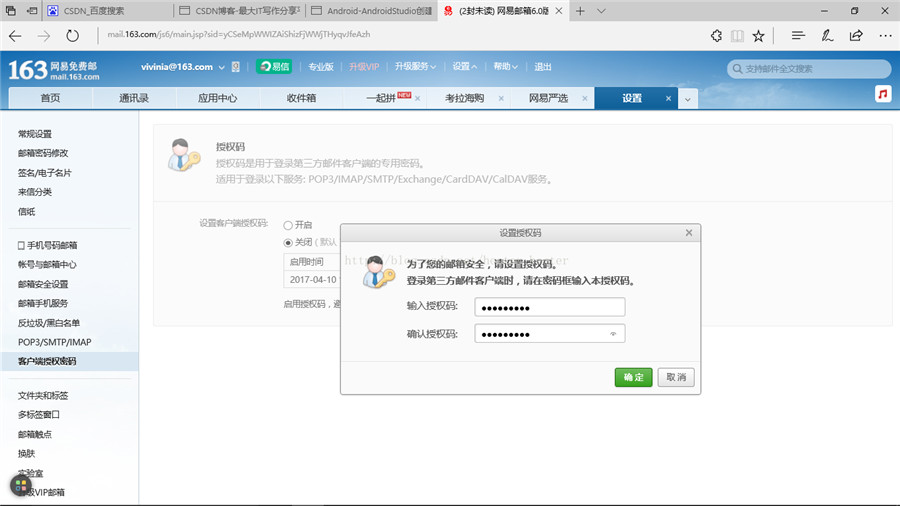The height and width of the screenshot is (506, 900).
Task: Open 邮箱密码修改 in sidebar
Action: click(x=43, y=153)
